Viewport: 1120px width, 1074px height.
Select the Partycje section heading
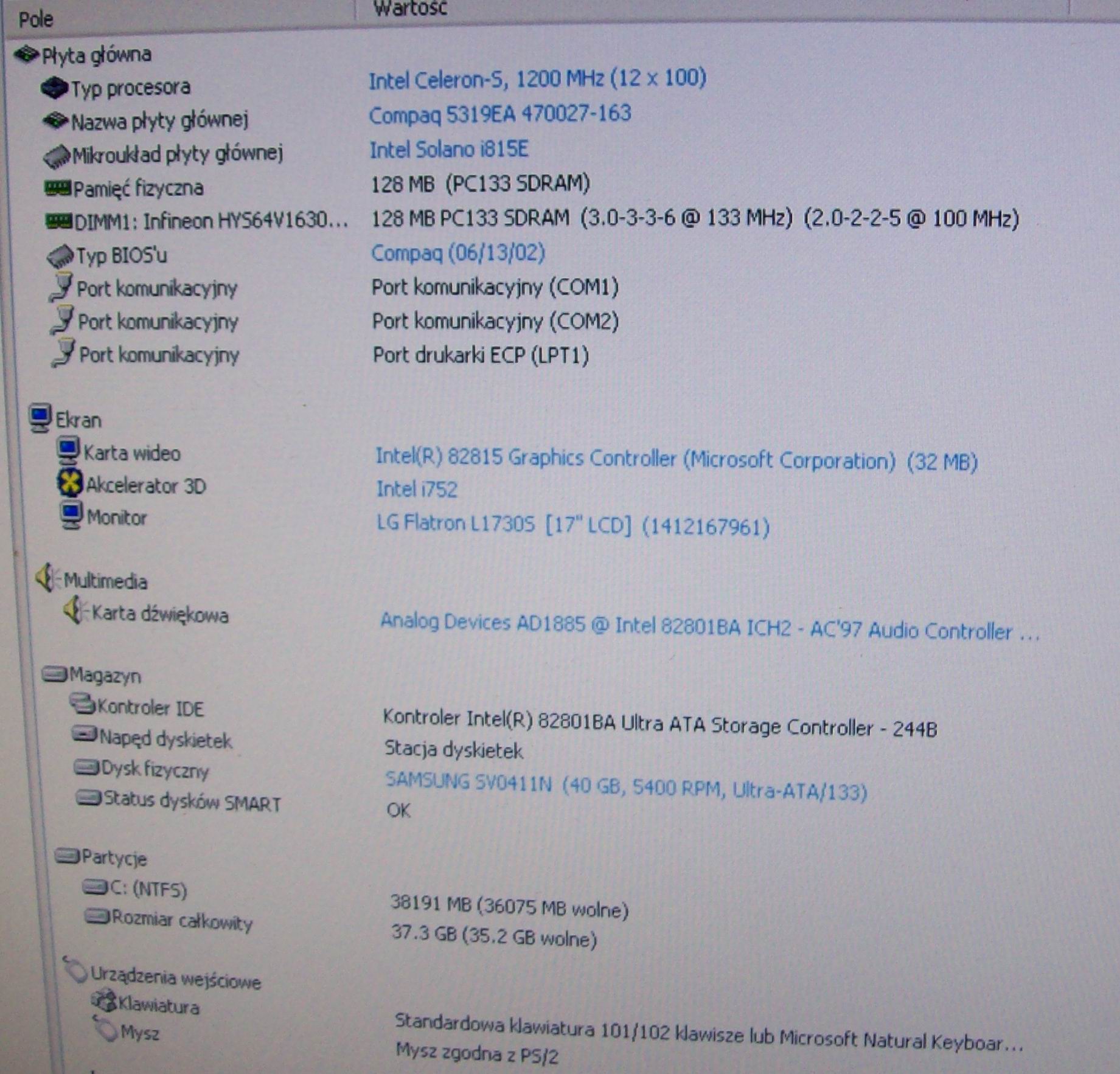[114, 858]
